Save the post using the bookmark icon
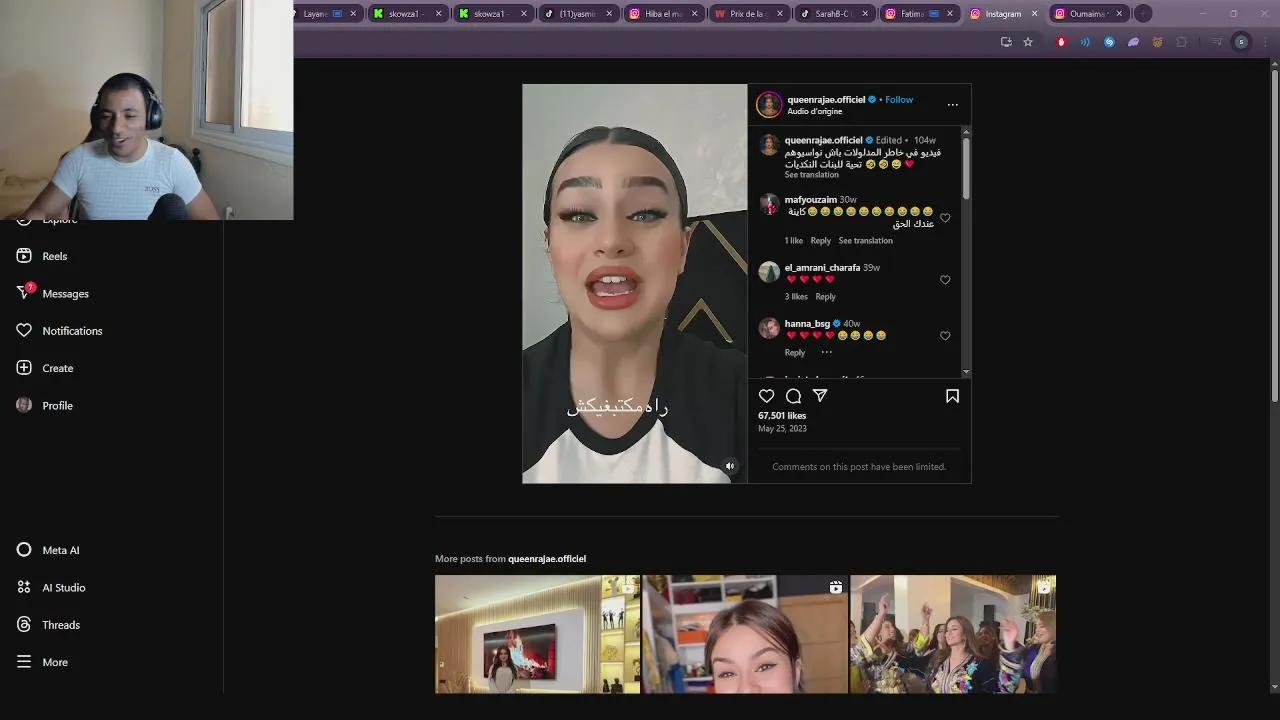Viewport: 1280px width, 720px height. (952, 396)
